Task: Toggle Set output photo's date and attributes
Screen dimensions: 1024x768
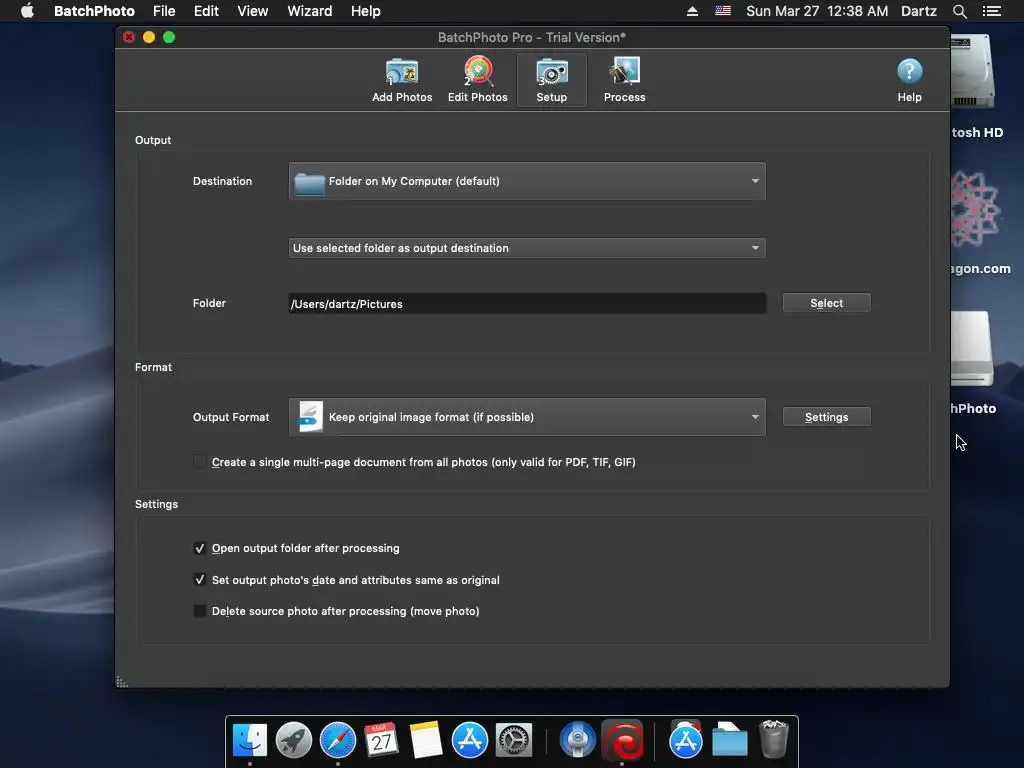Action: (200, 580)
